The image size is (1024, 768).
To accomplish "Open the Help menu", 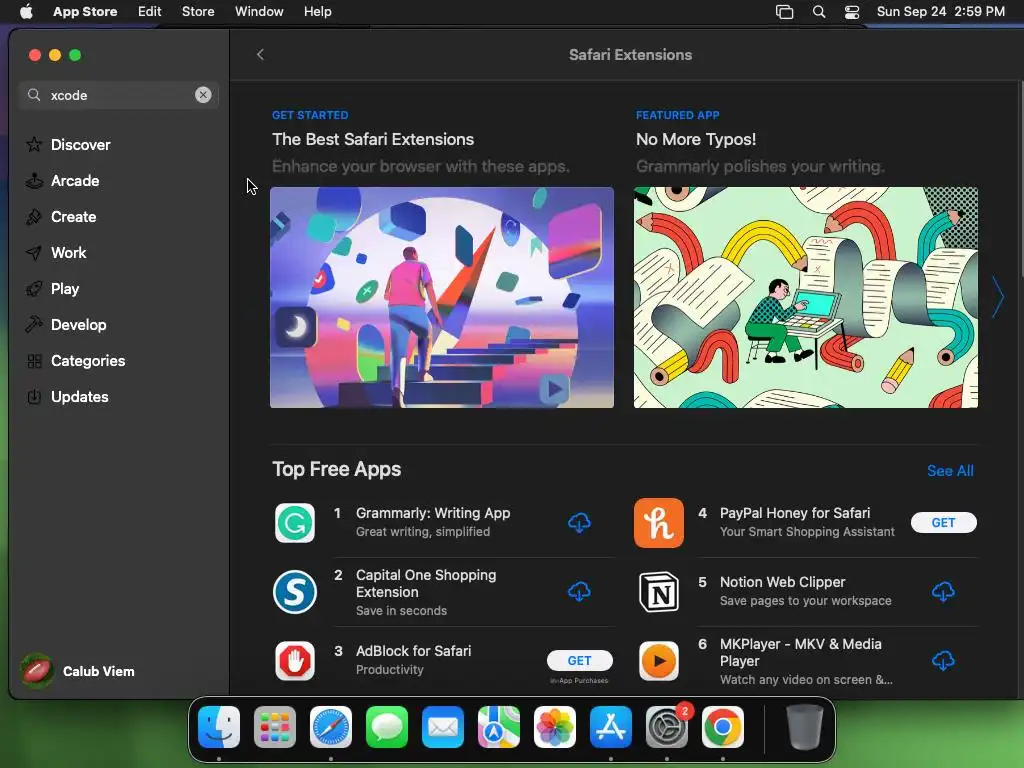I will [x=317, y=12].
